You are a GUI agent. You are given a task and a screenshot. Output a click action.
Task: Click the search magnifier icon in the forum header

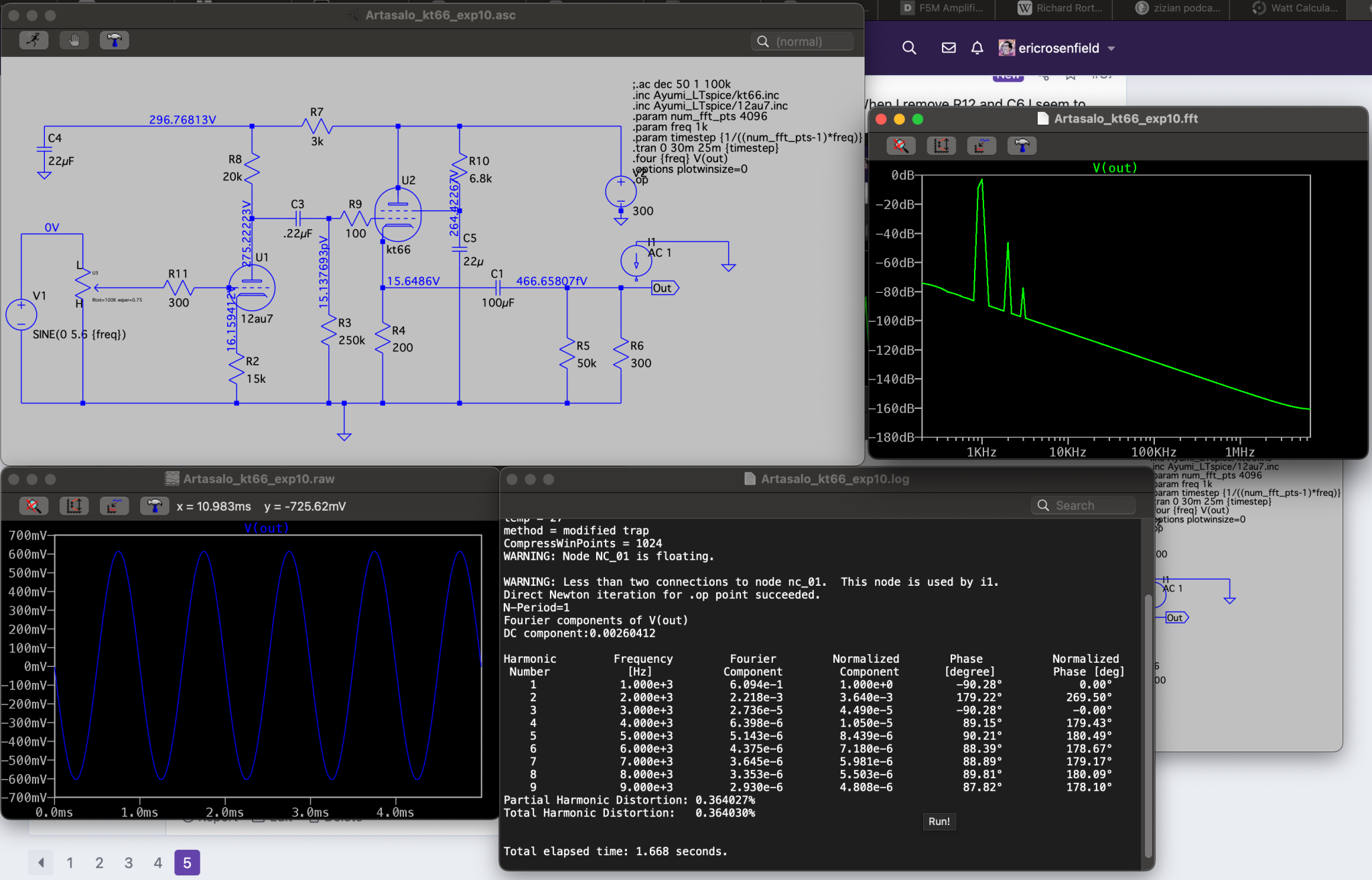pos(909,48)
